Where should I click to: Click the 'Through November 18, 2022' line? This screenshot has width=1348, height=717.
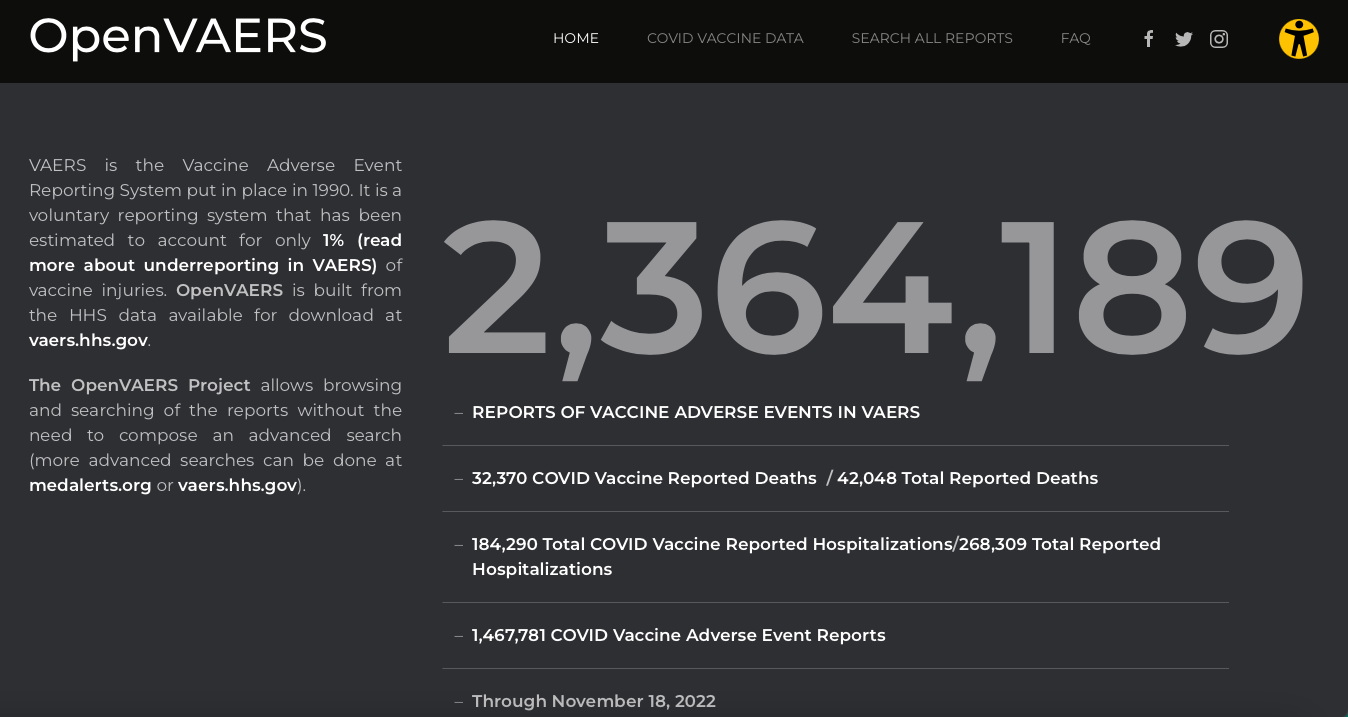593,701
